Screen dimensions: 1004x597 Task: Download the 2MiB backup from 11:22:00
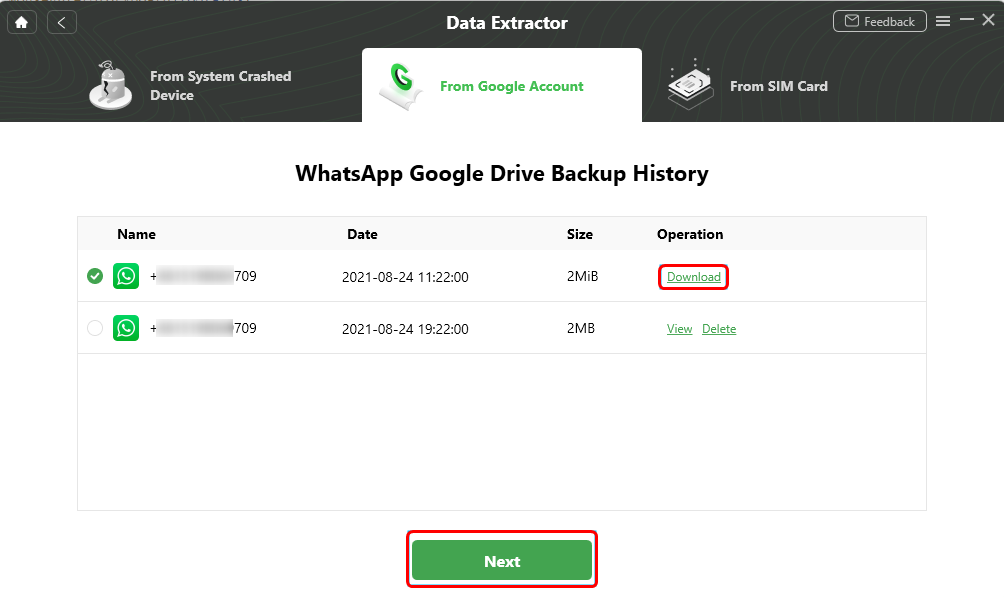[x=693, y=276]
